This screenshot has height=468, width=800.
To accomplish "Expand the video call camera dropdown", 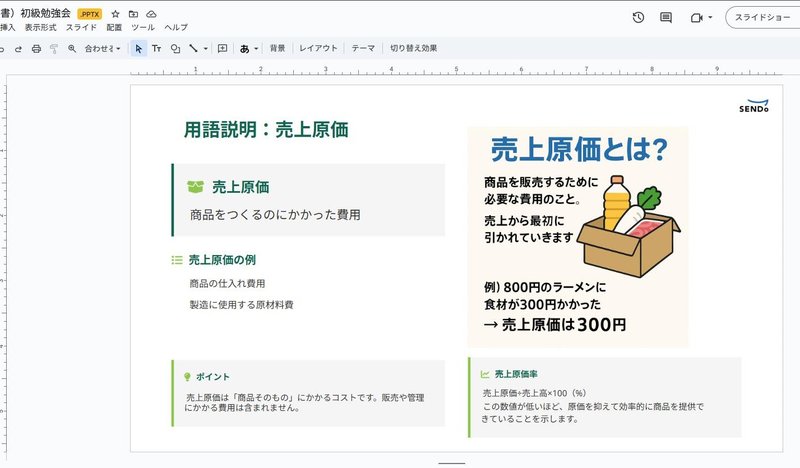I will [710, 18].
